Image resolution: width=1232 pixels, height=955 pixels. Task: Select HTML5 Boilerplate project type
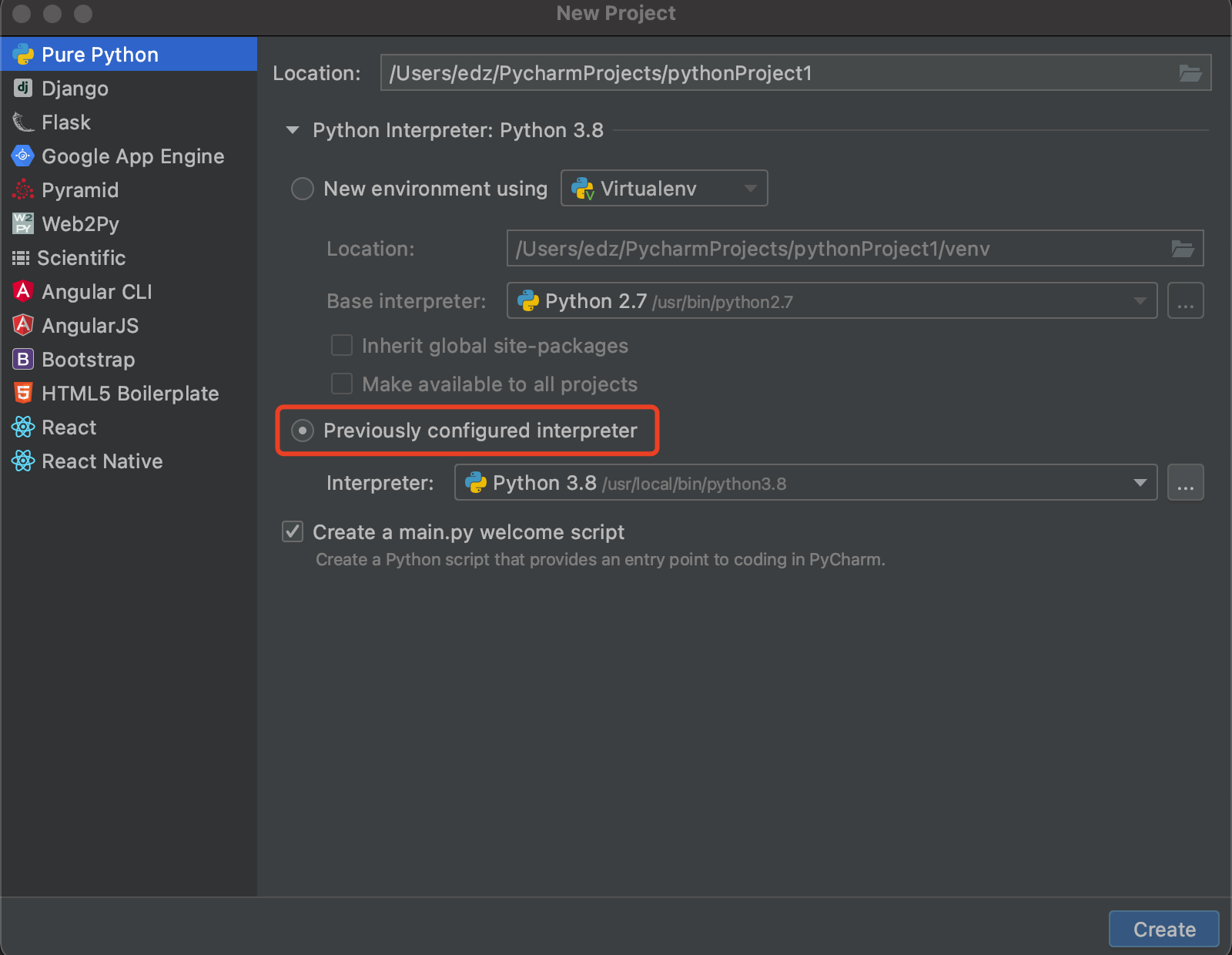click(129, 393)
